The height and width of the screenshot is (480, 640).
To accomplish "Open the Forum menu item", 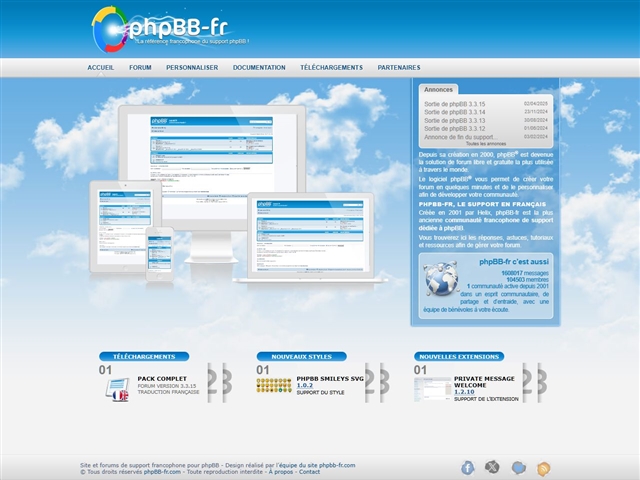I will point(140,67).
